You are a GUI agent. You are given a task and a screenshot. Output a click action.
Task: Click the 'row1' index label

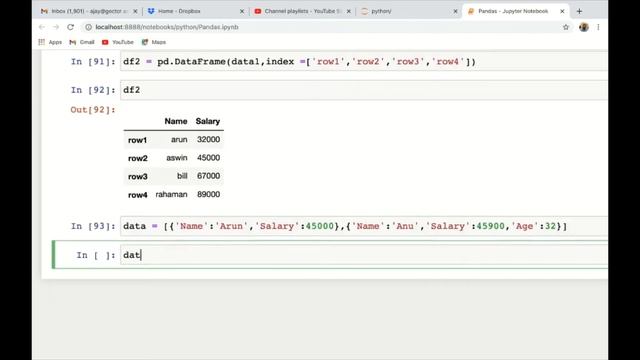coord(137,140)
